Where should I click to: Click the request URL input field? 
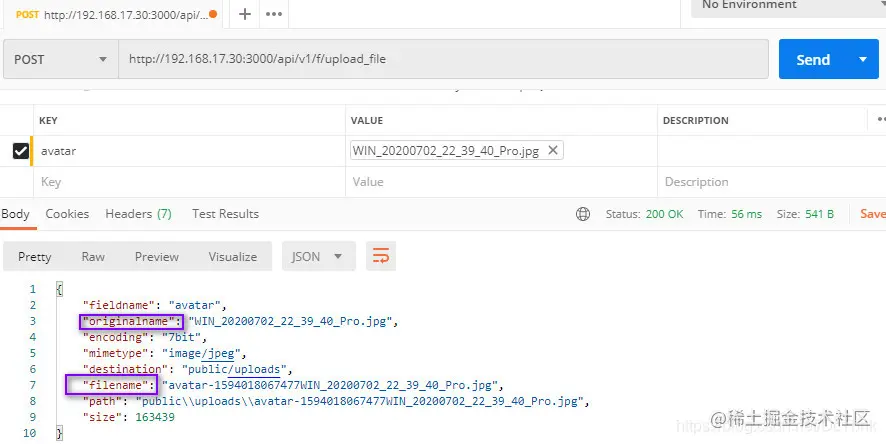coord(443,59)
